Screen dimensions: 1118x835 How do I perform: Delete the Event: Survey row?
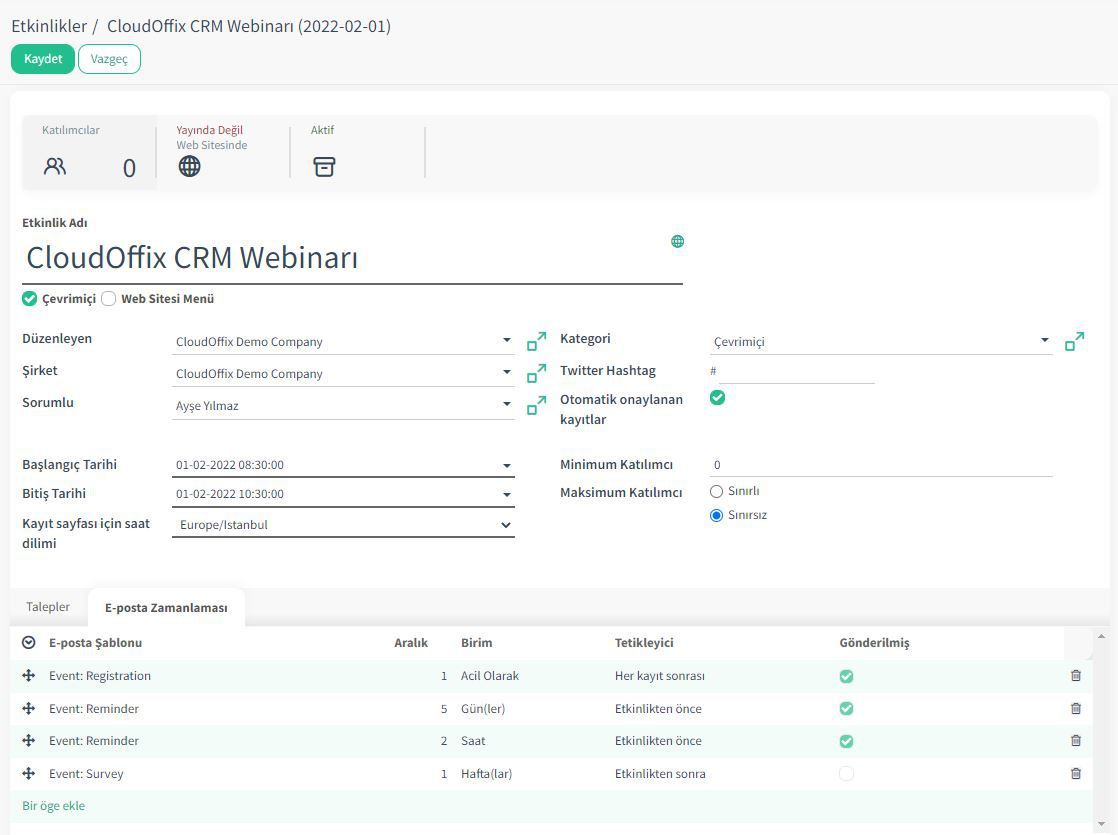coord(1076,773)
